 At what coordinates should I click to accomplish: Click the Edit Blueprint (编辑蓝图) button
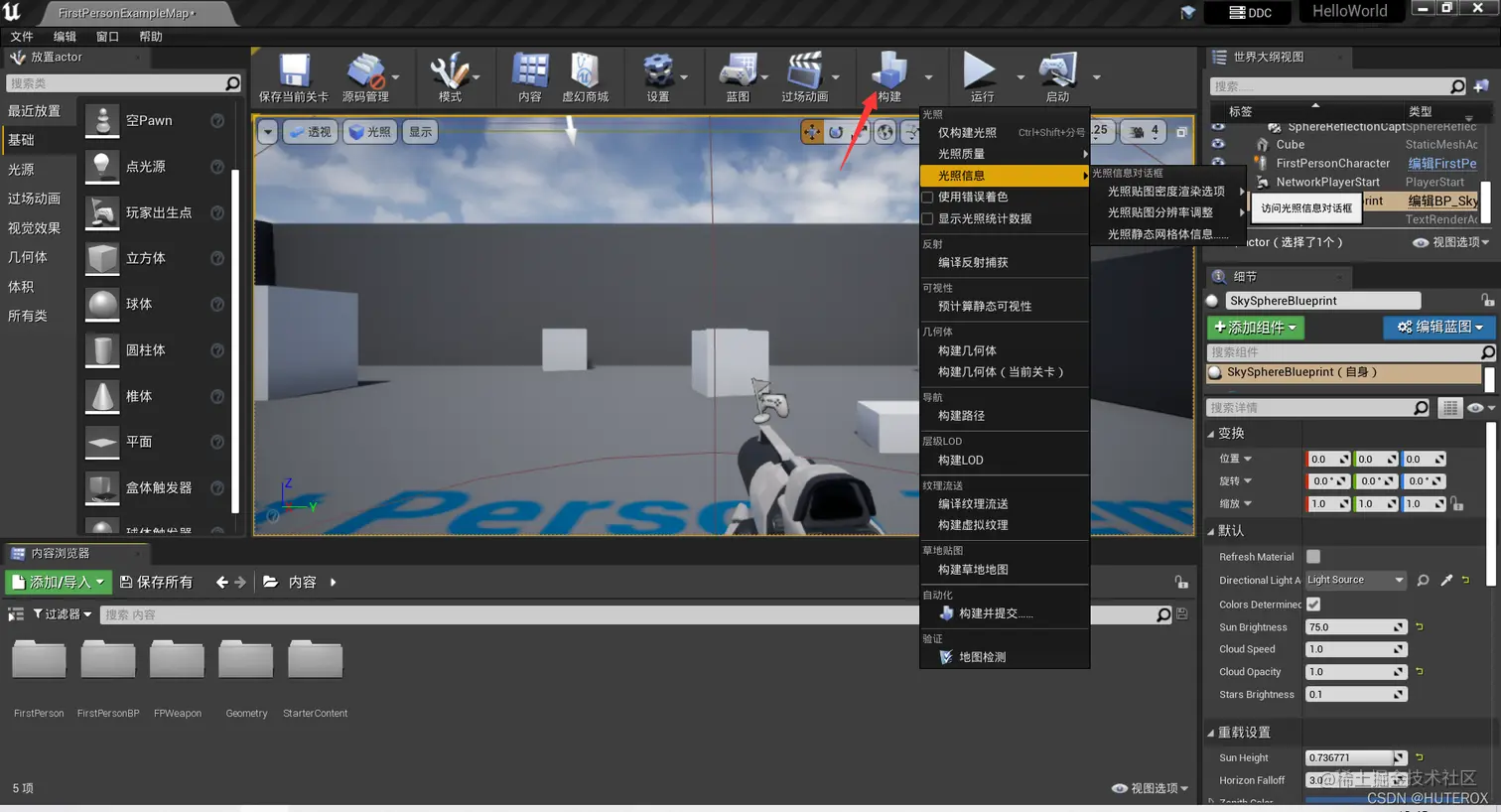[x=1439, y=327]
